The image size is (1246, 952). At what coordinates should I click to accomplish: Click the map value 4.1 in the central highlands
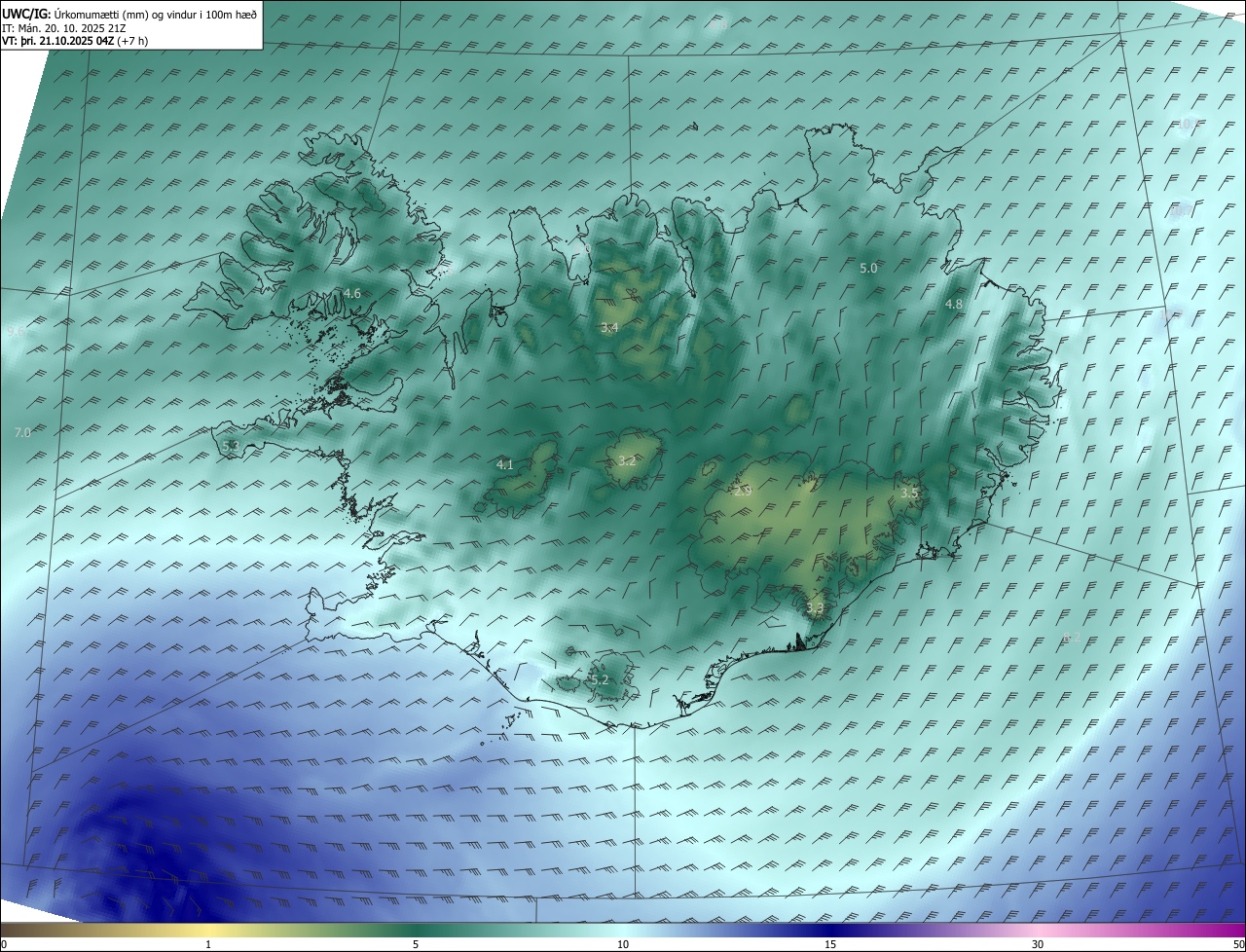coord(504,465)
